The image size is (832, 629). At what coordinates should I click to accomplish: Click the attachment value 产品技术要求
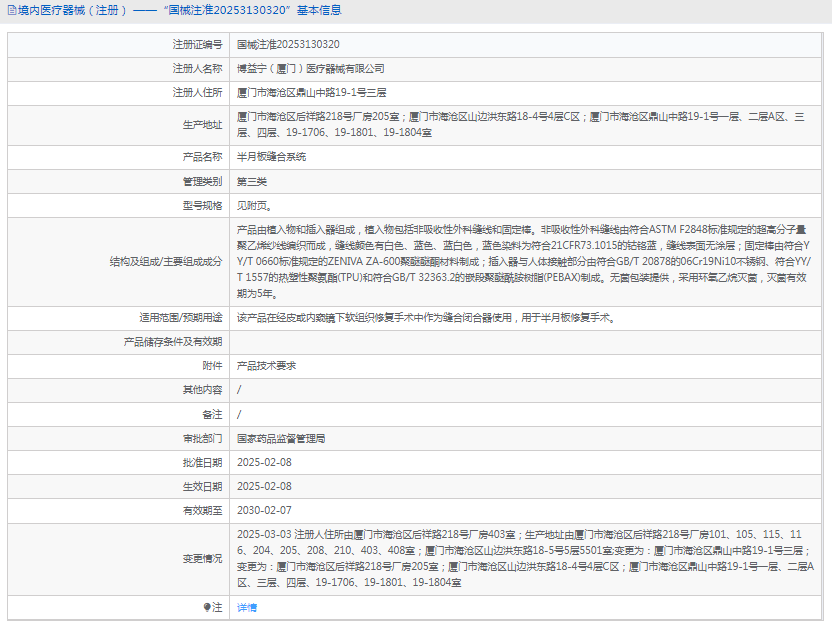(x=266, y=366)
